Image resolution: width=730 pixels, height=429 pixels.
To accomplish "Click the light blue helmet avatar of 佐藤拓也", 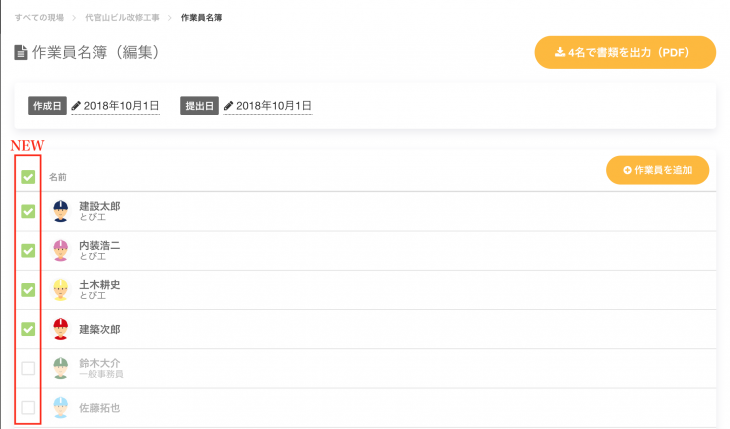I will click(61, 407).
